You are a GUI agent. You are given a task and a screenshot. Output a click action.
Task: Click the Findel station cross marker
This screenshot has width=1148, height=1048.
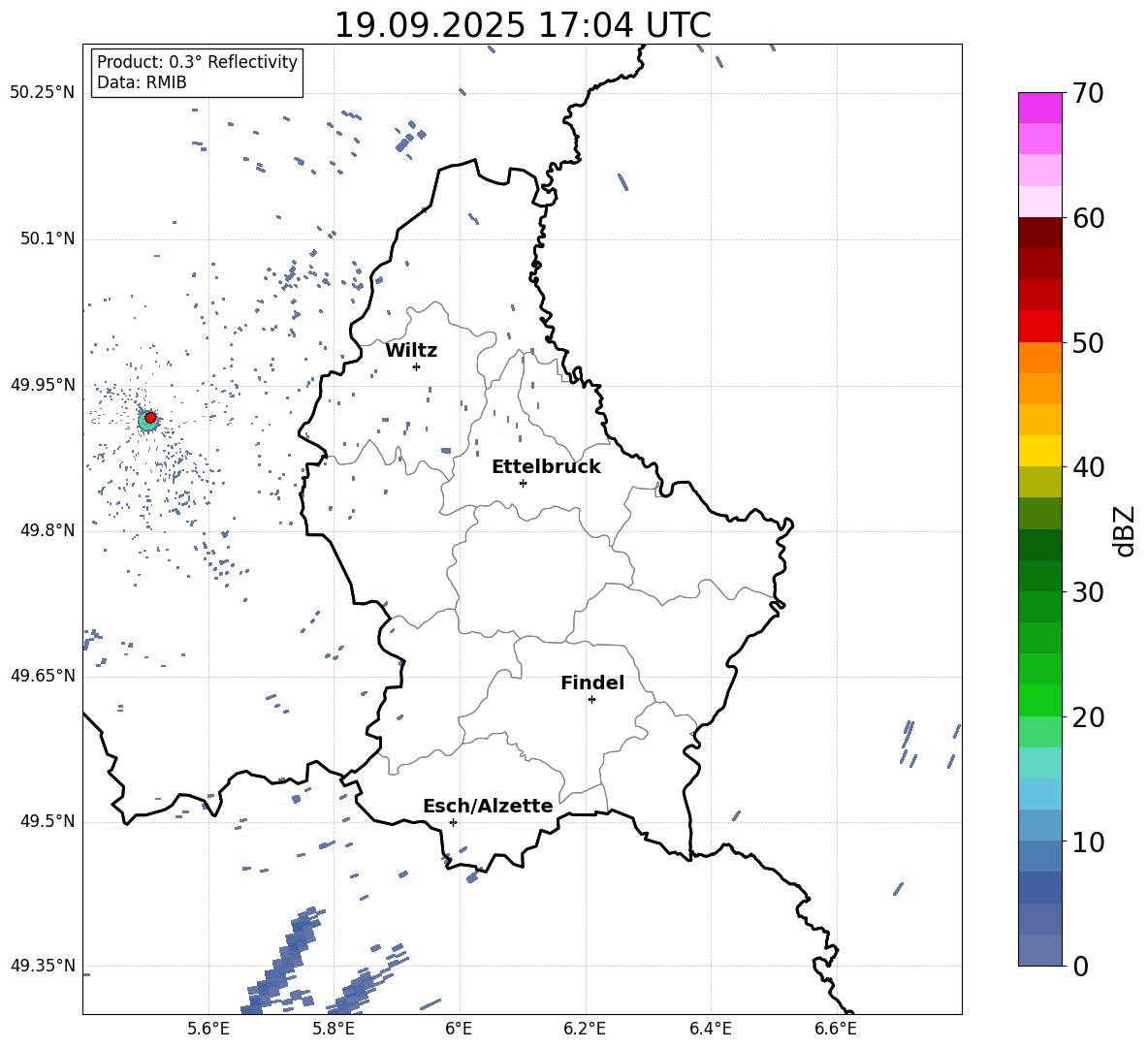591,700
